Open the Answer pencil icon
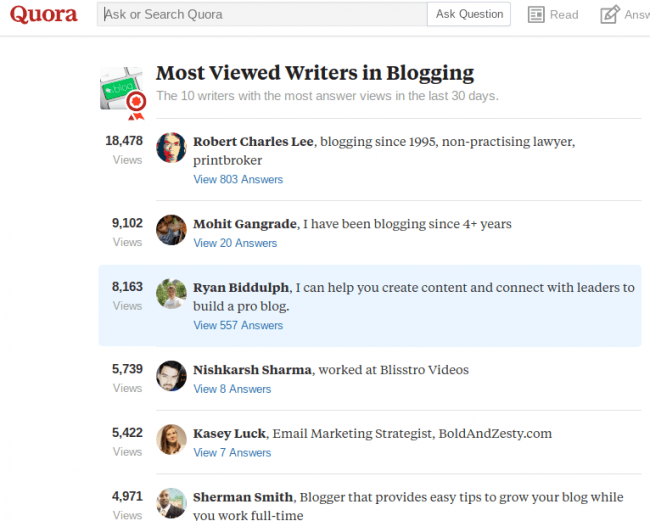Viewport: 650px width, 521px height. (x=610, y=14)
